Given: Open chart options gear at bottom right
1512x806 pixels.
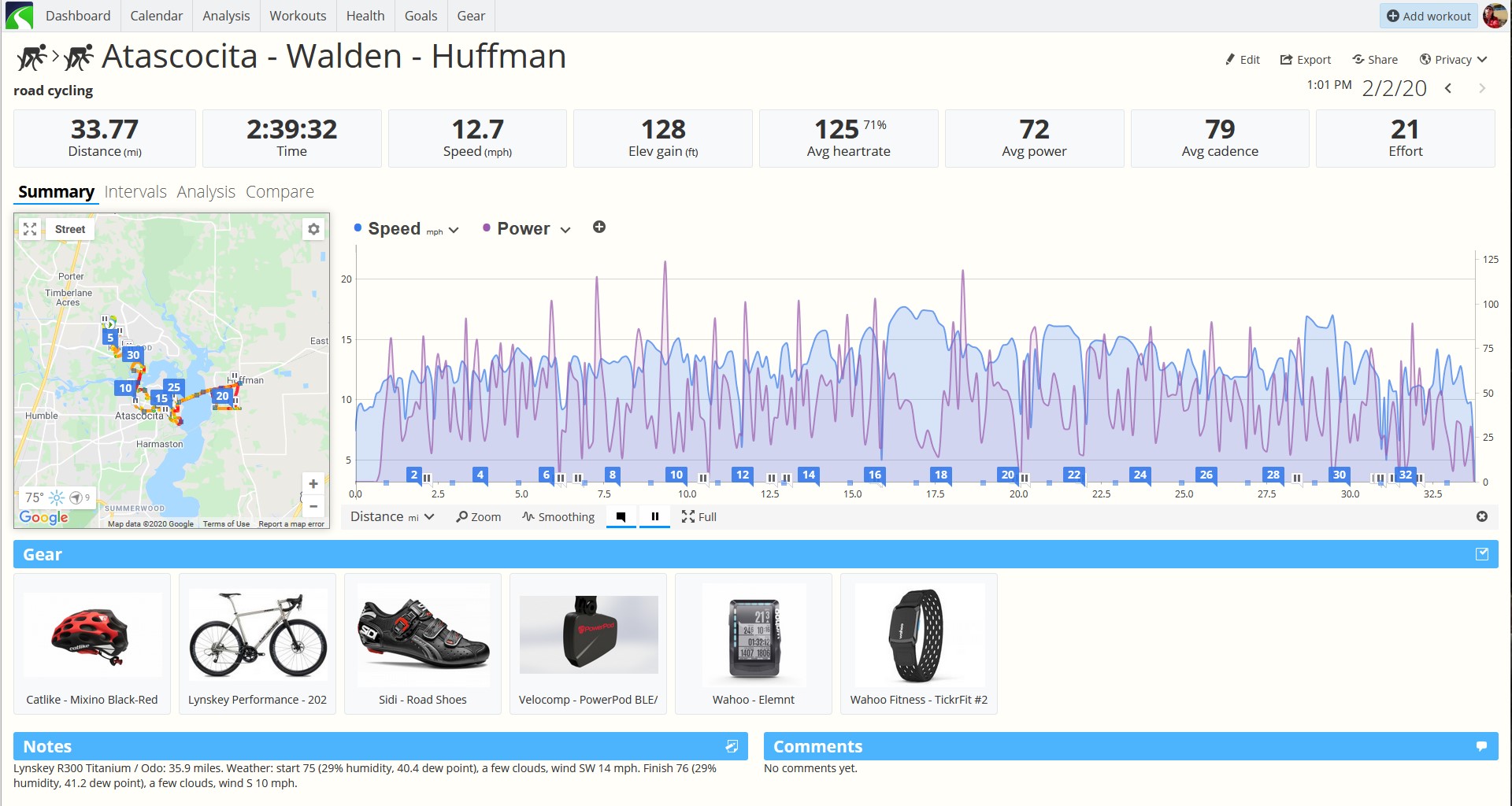Looking at the screenshot, I should pyautogui.click(x=1481, y=516).
